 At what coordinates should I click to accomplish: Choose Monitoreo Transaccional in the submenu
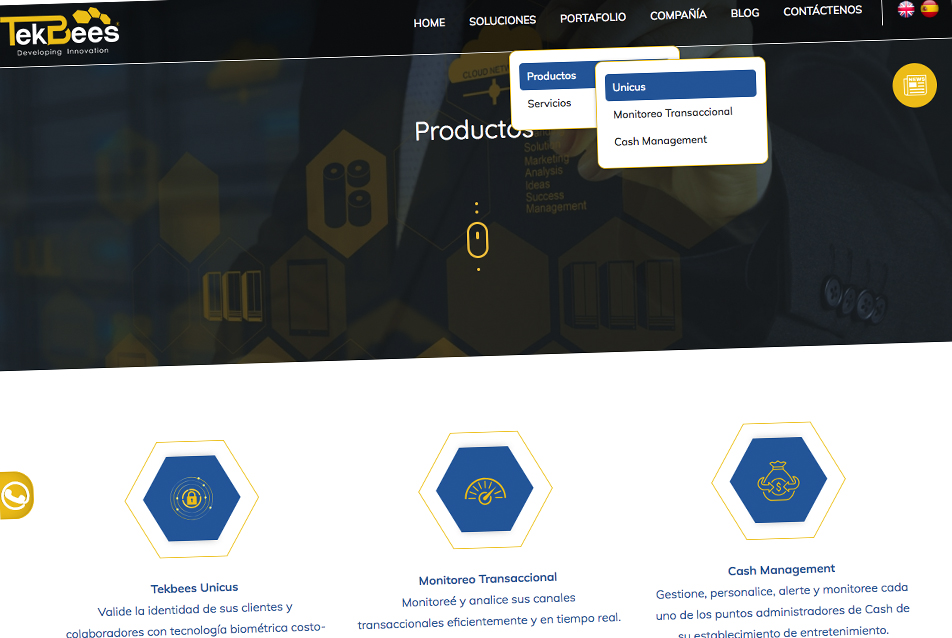click(x=673, y=113)
